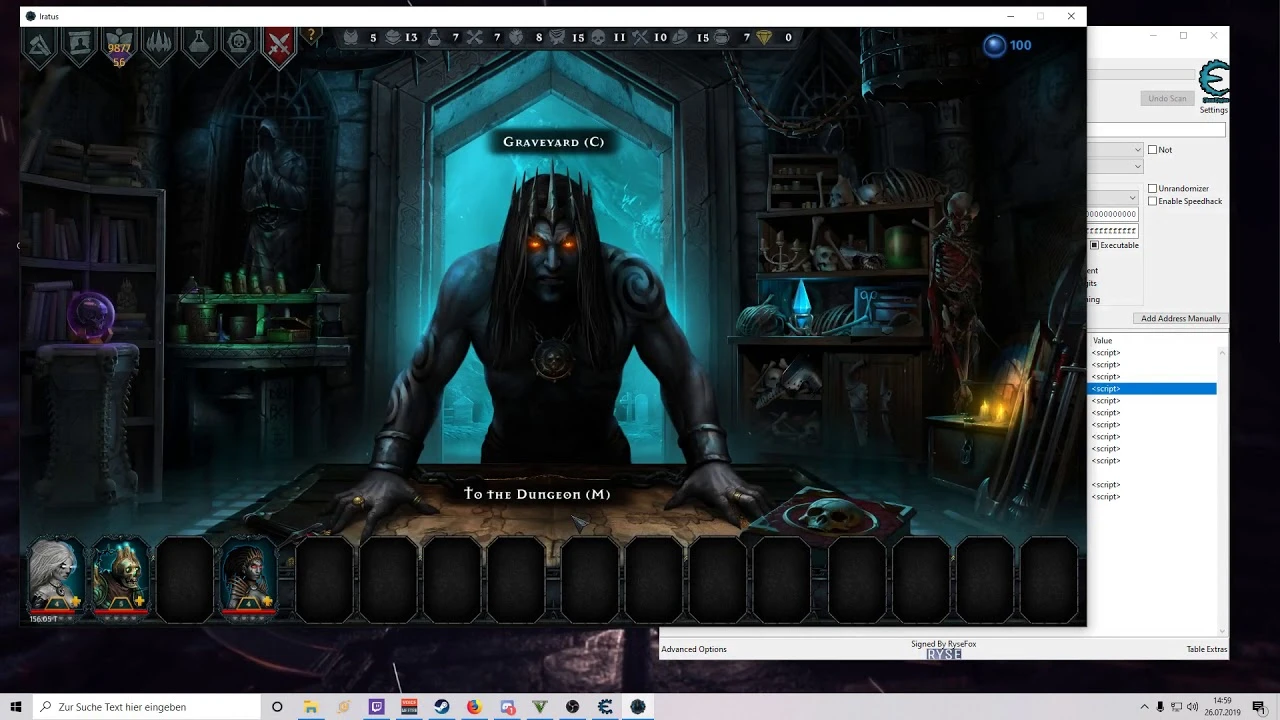
Task: Expand the value type dropdown below the scan type
Action: [x=1137, y=166]
